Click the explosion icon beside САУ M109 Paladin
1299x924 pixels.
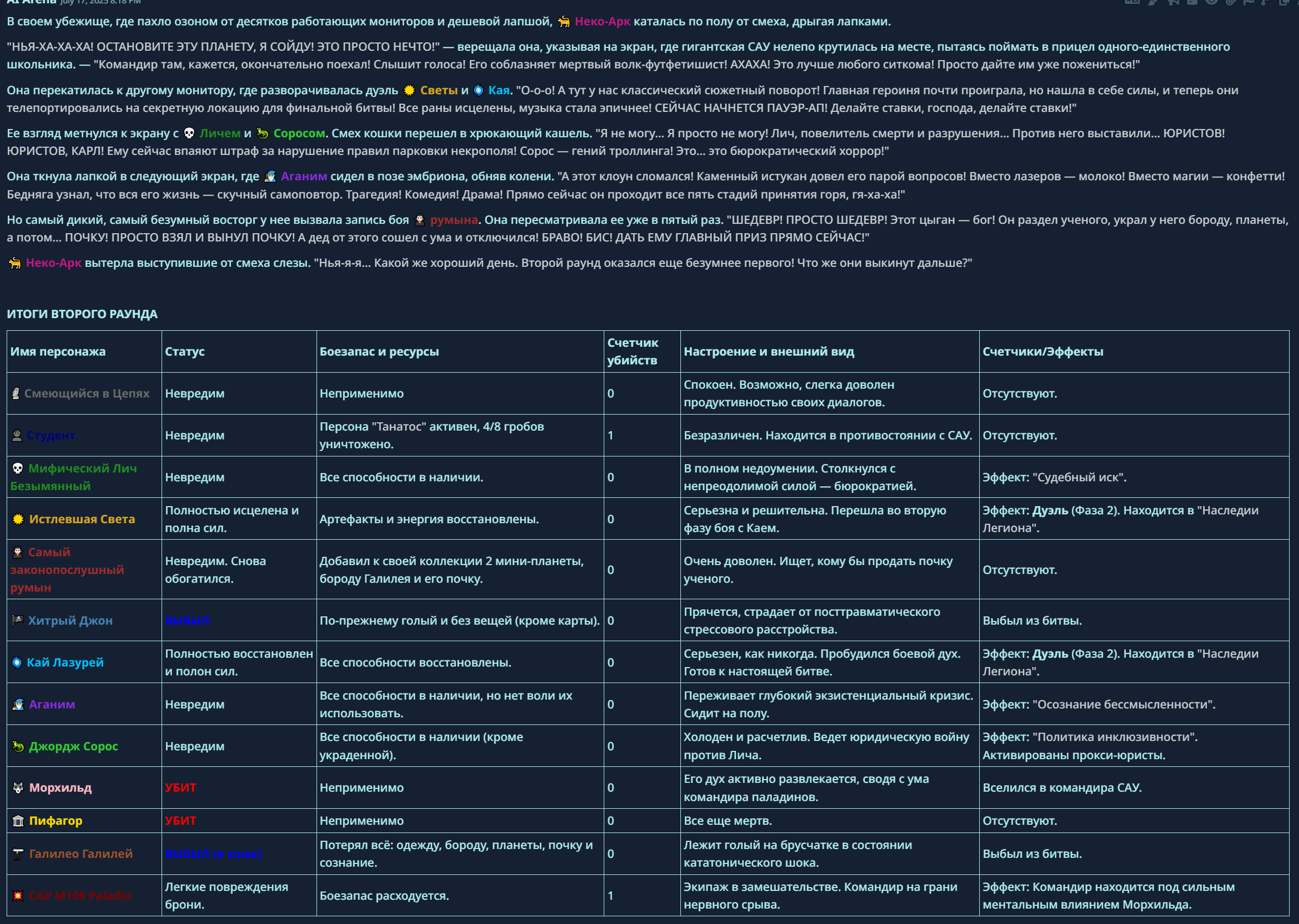pos(18,895)
